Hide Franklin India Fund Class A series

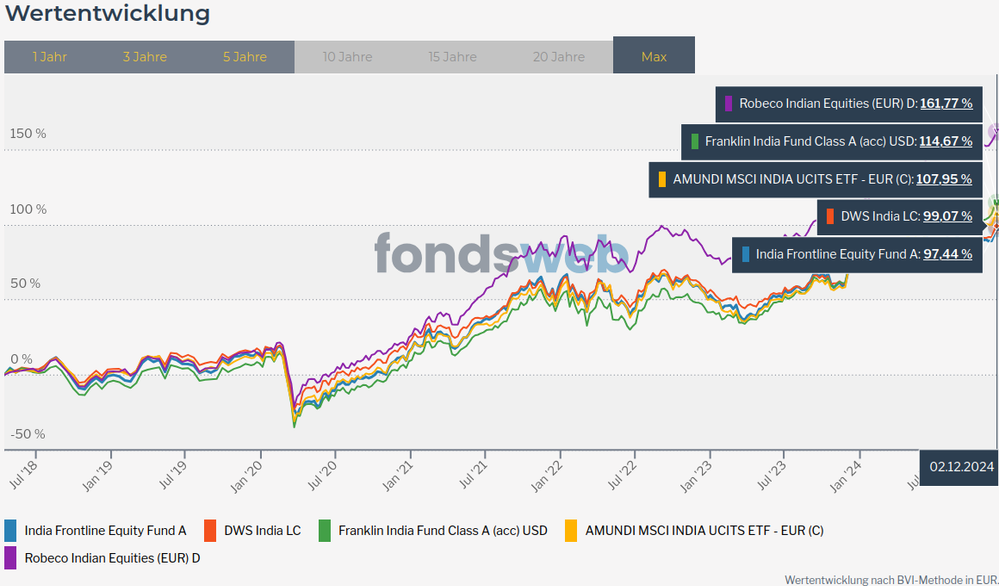(x=442, y=530)
